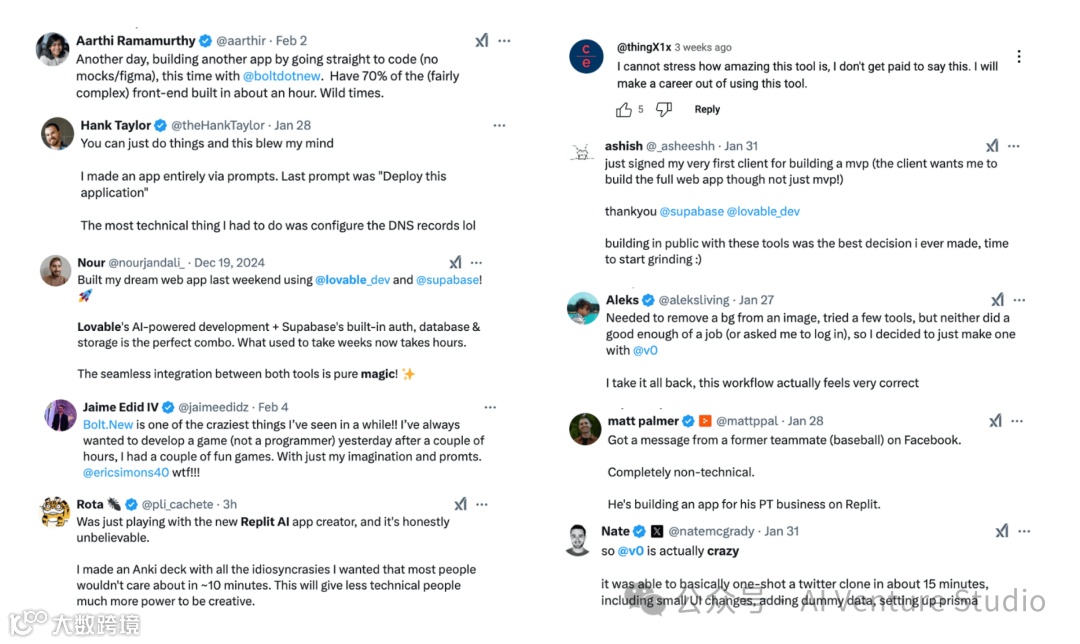This screenshot has height=644, width=1080.
Task: Open Grok on matt palmer's tweet
Action: (x=995, y=421)
